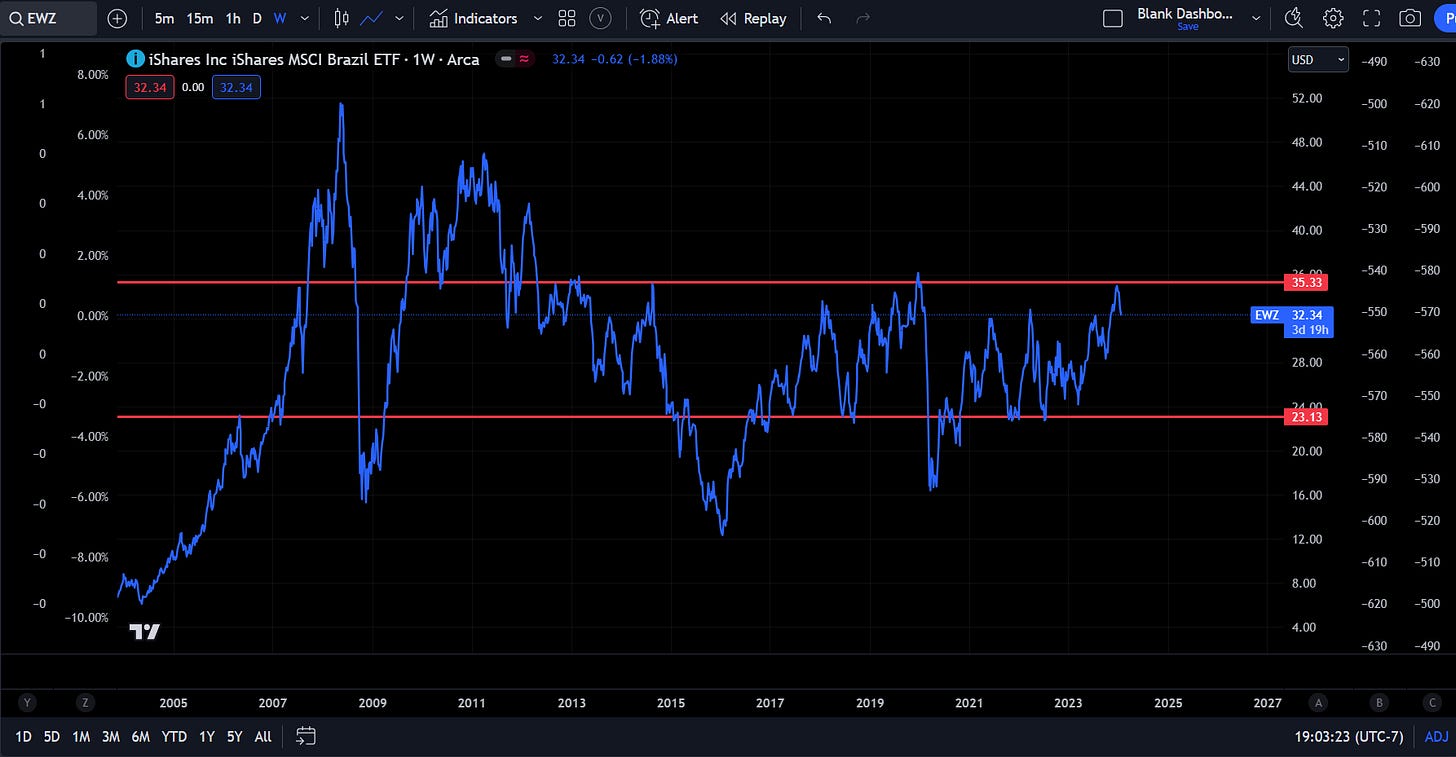1456x757 pixels.
Task: Expand the Indicators favorites dropdown arrow
Action: tap(538, 18)
